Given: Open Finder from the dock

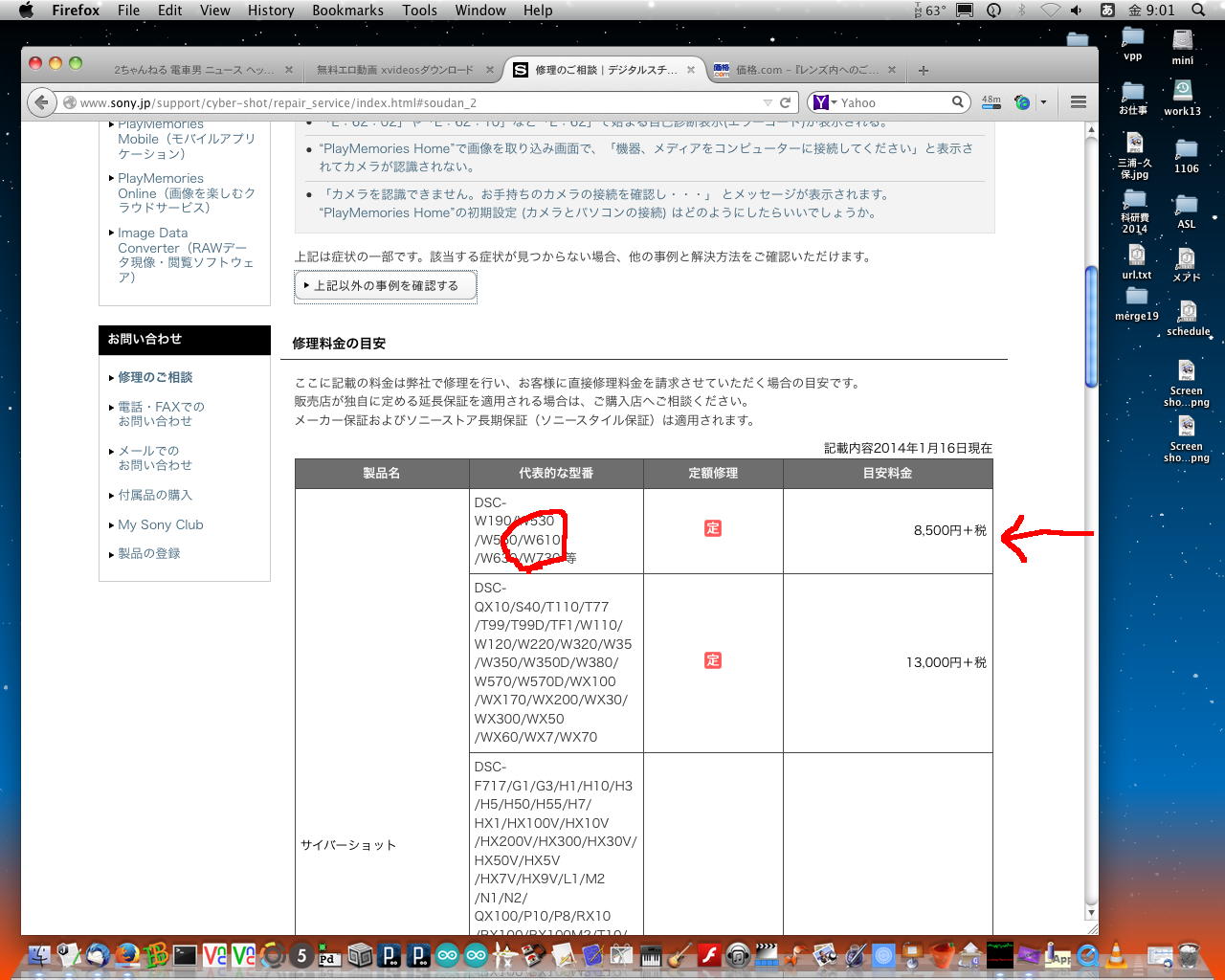Looking at the screenshot, I should 39,954.
